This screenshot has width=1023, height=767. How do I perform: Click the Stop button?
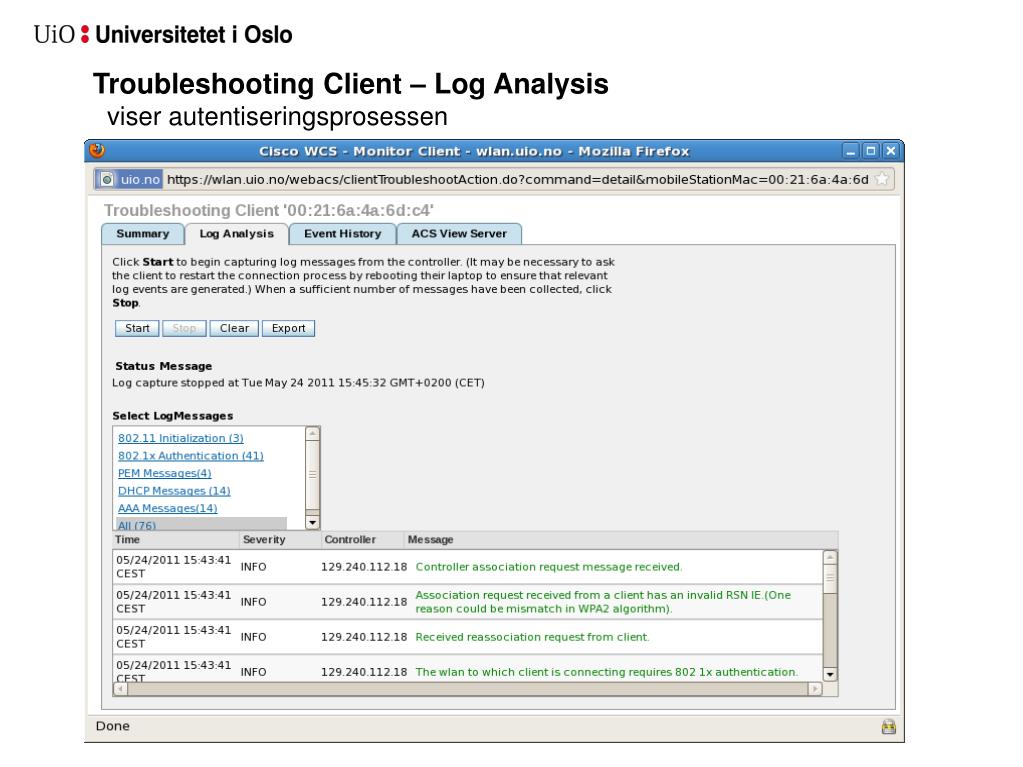click(184, 328)
